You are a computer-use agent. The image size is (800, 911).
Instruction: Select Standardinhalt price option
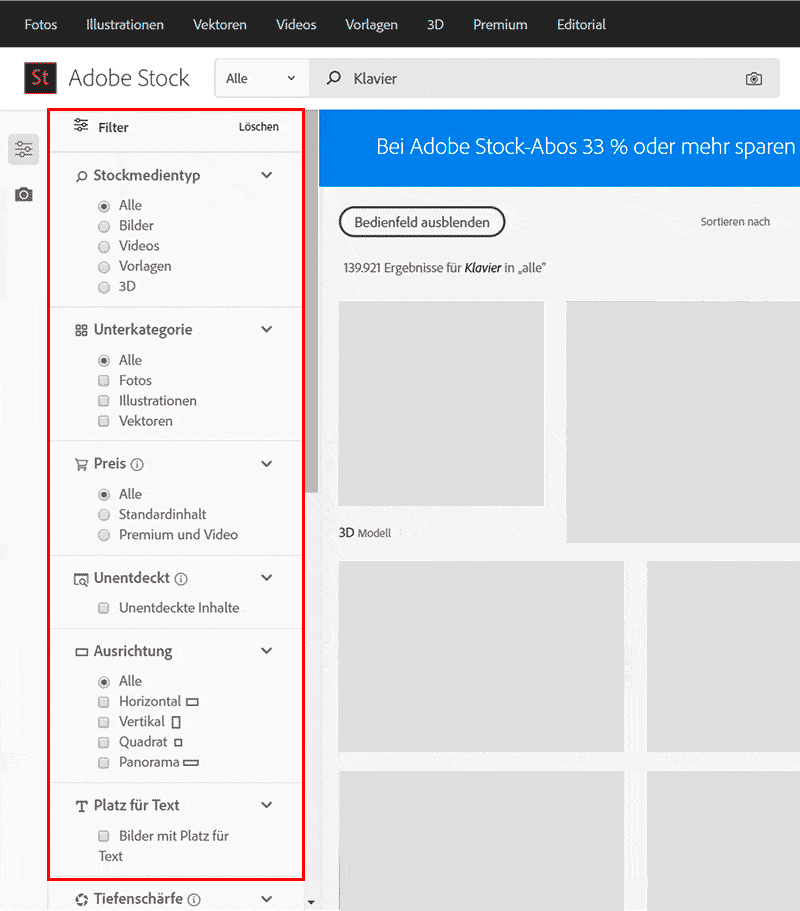pyautogui.click(x=104, y=515)
